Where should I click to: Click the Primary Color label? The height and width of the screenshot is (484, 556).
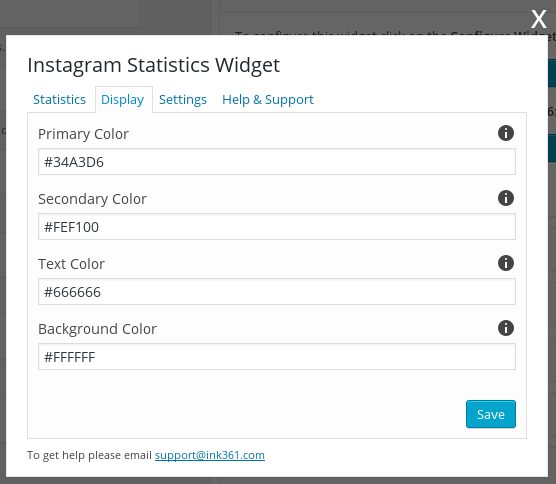point(83,134)
